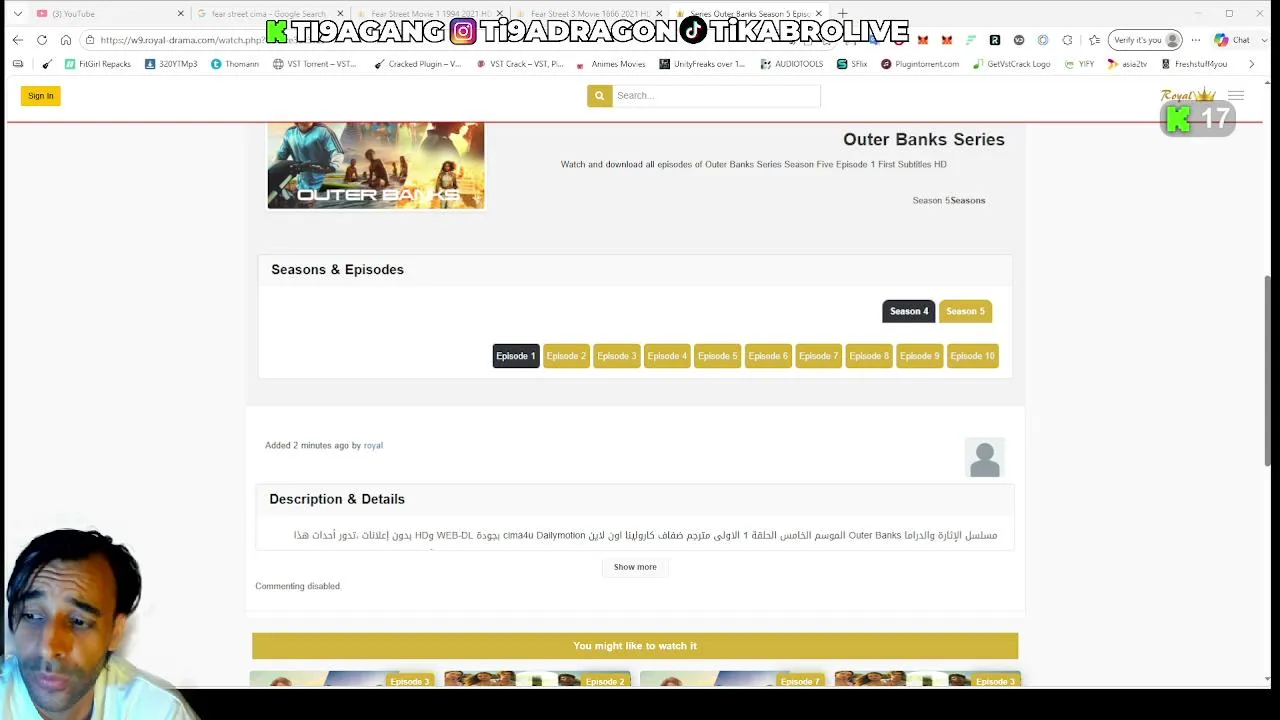Close the YouTube tab
Screen dimensions: 1280x720
tap(181, 14)
